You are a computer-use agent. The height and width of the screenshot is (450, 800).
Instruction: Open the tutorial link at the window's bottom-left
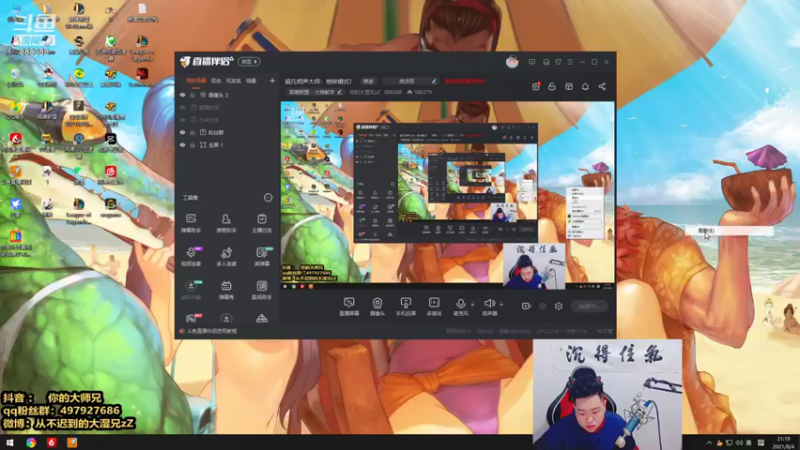point(212,331)
